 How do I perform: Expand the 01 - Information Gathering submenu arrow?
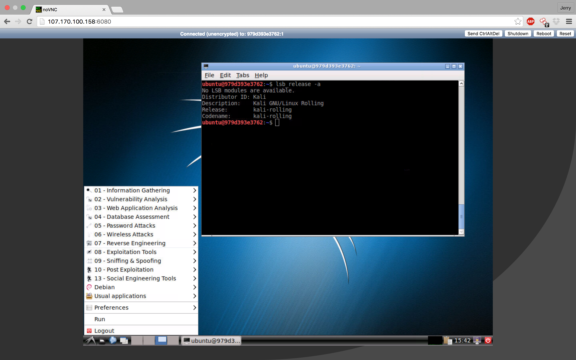point(194,190)
